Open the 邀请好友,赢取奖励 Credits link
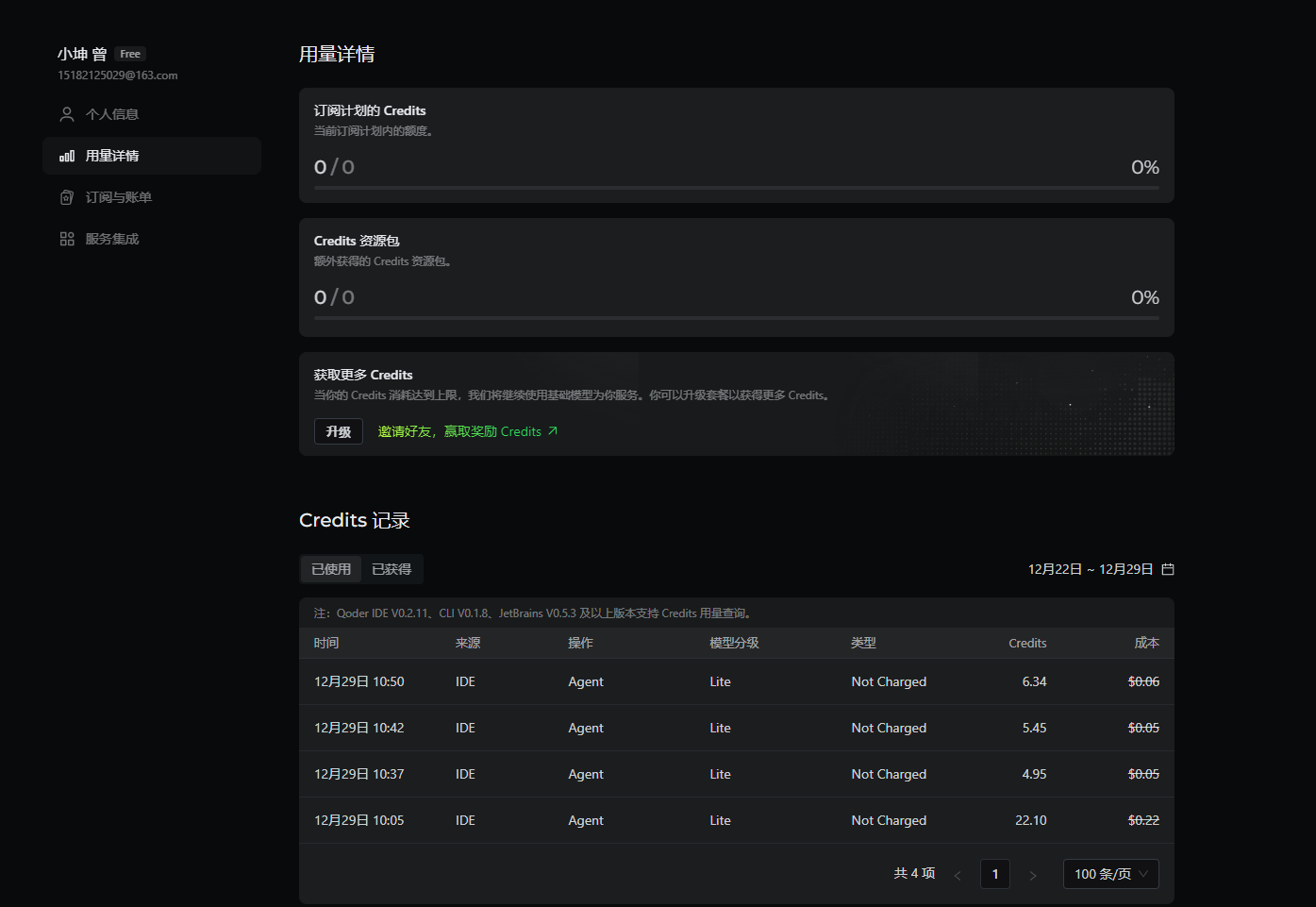 (459, 431)
